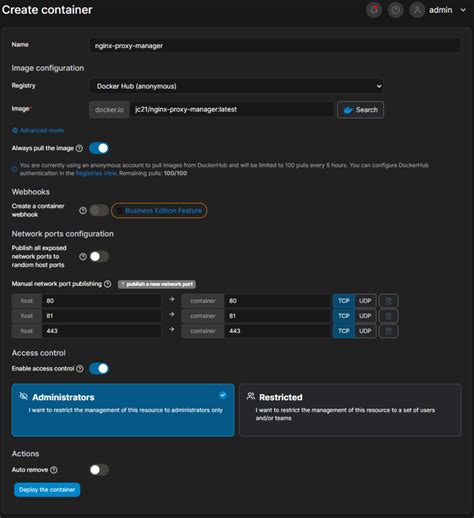Toggle the Auto remove switch
This screenshot has height=518, width=474.
point(99,470)
